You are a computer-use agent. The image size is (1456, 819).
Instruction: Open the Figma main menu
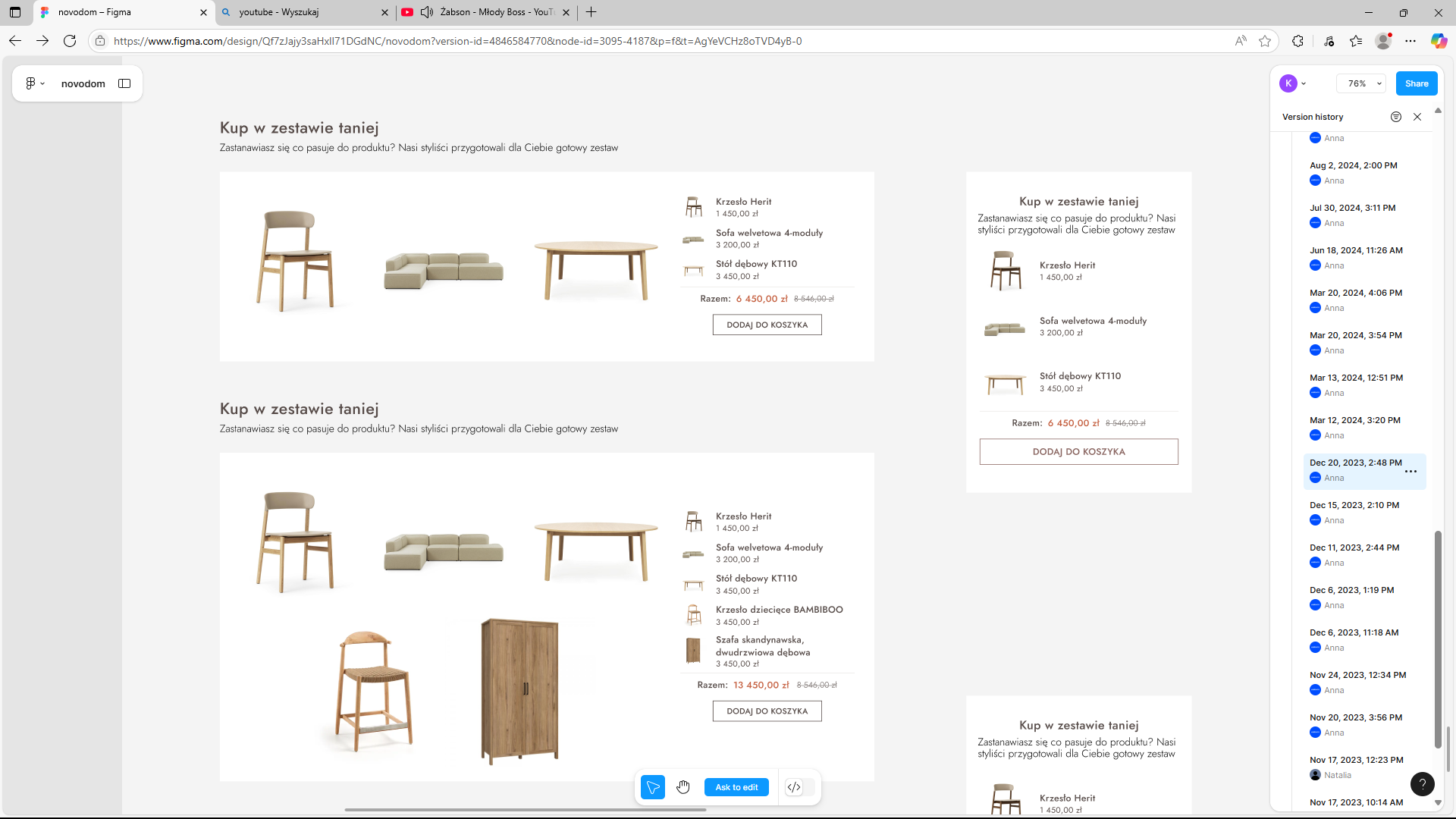click(x=34, y=83)
